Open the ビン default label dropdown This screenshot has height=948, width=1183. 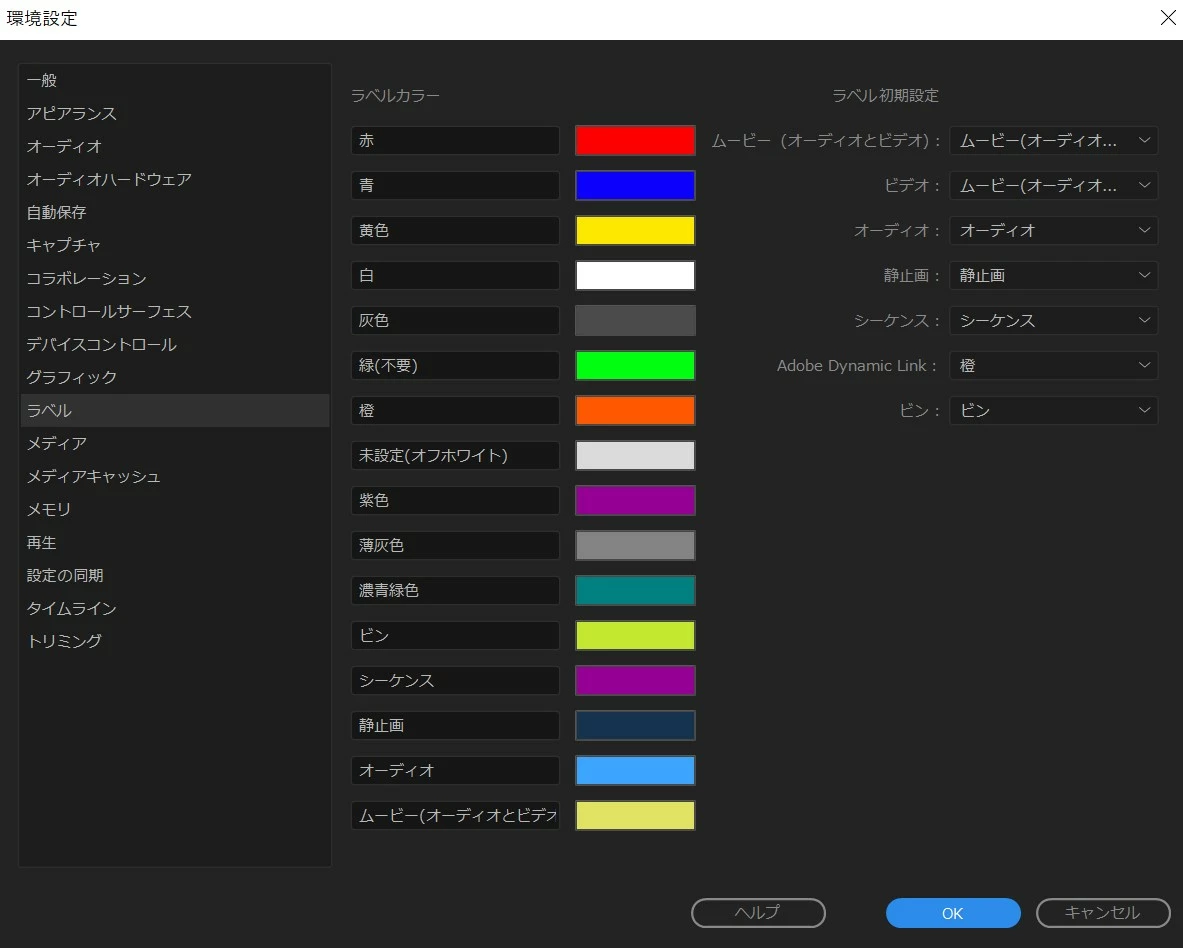coord(1053,410)
